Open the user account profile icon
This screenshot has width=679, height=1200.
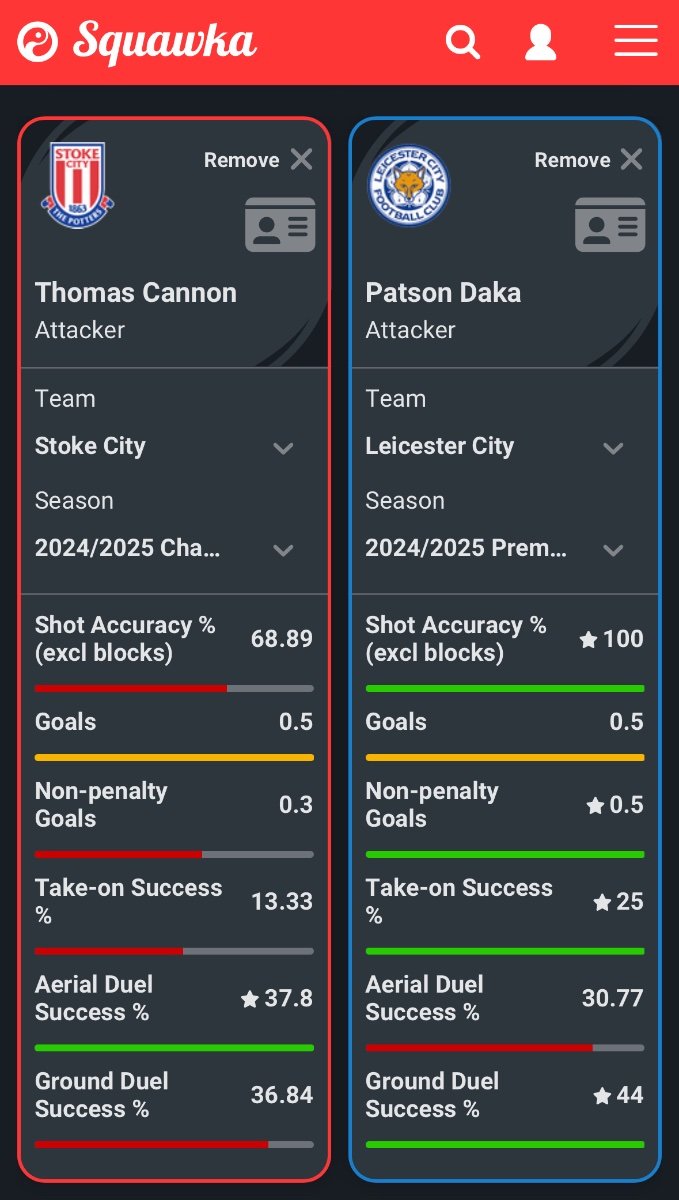click(x=541, y=42)
